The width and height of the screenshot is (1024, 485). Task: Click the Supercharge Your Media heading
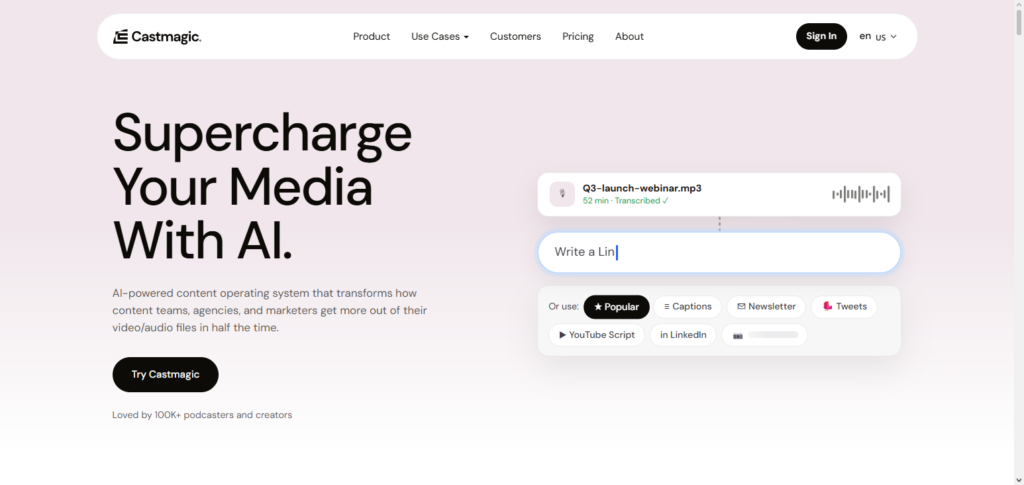pos(262,187)
